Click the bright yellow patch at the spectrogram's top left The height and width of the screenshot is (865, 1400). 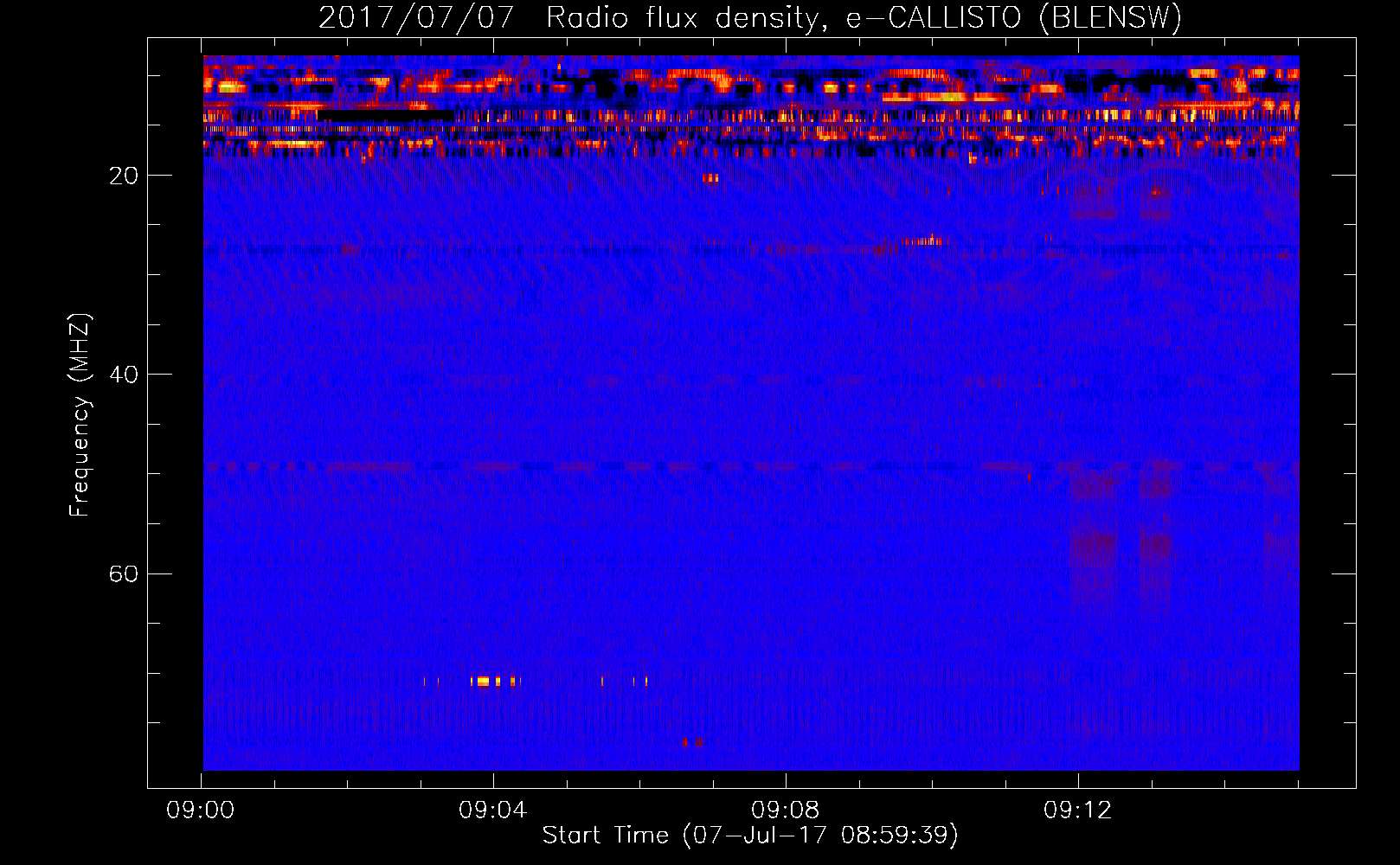tap(230, 86)
